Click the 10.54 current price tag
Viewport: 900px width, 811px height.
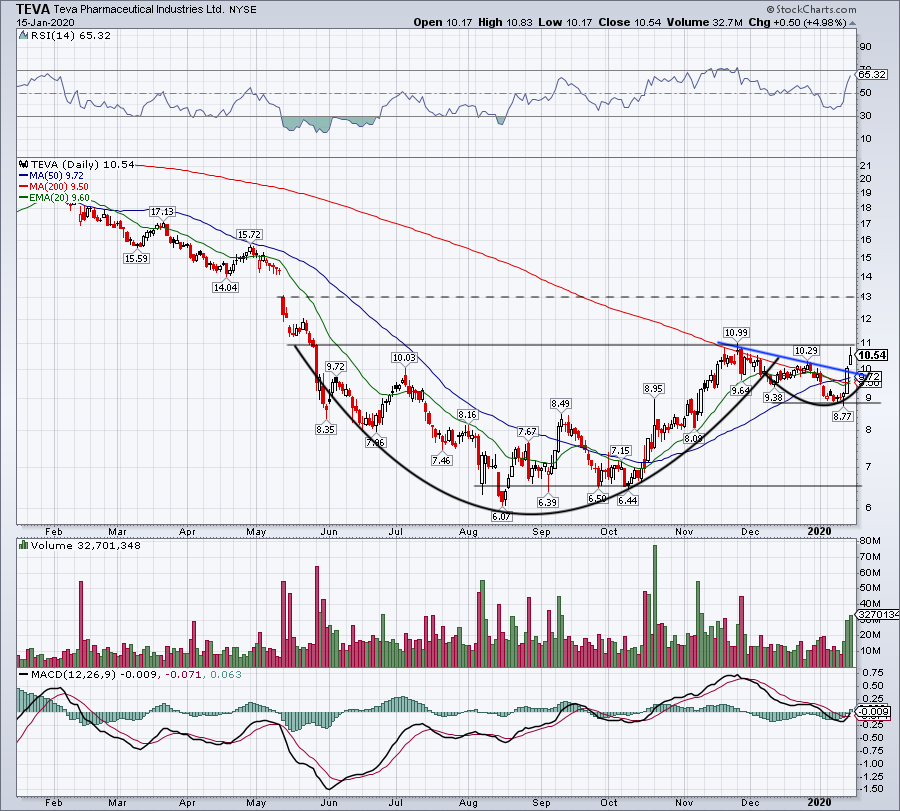pos(873,355)
